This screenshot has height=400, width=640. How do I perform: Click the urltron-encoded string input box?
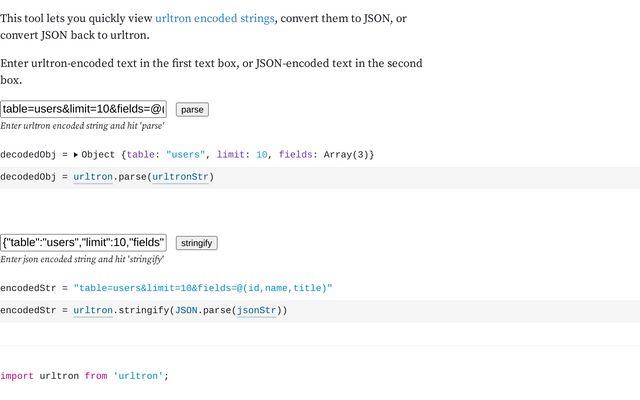pos(84,109)
